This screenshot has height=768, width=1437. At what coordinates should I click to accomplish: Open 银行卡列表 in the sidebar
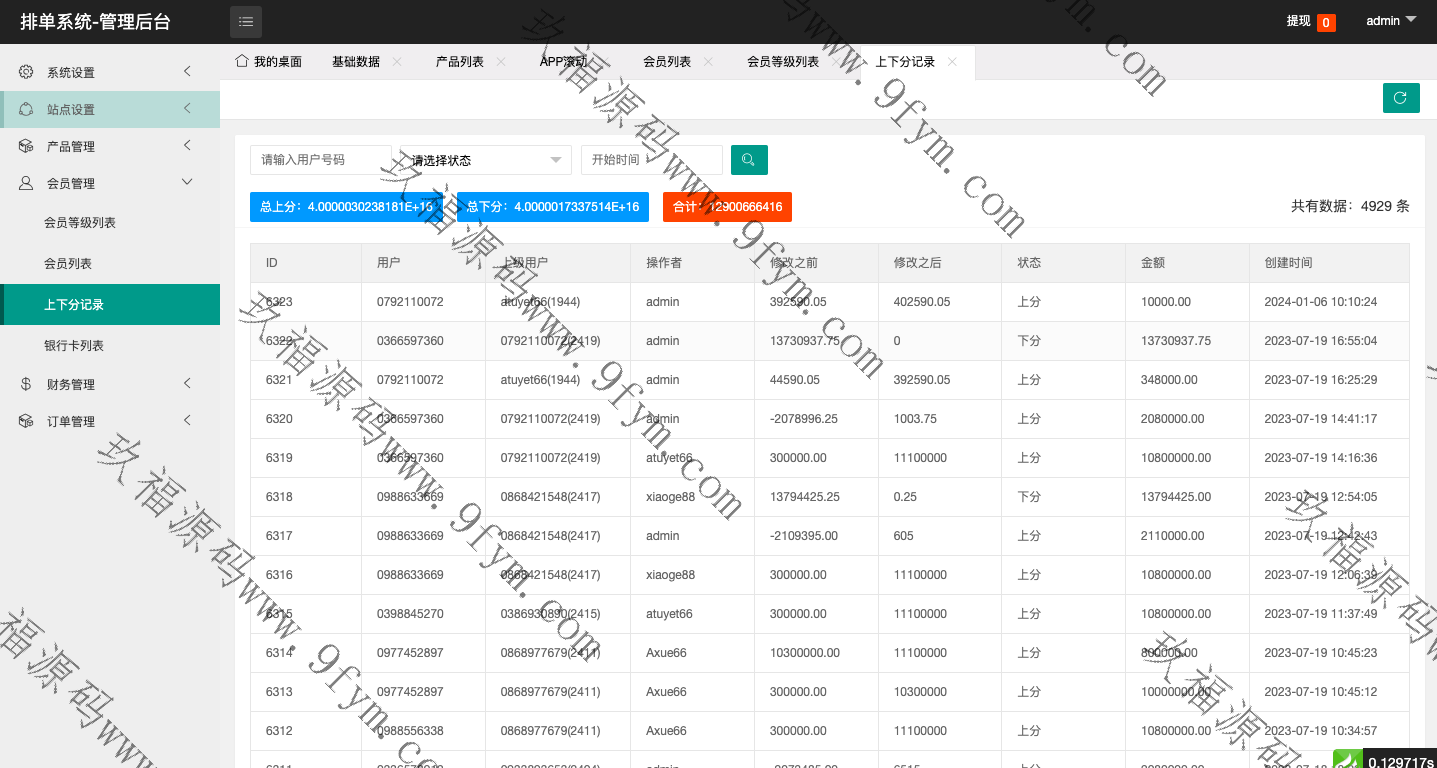coord(74,345)
